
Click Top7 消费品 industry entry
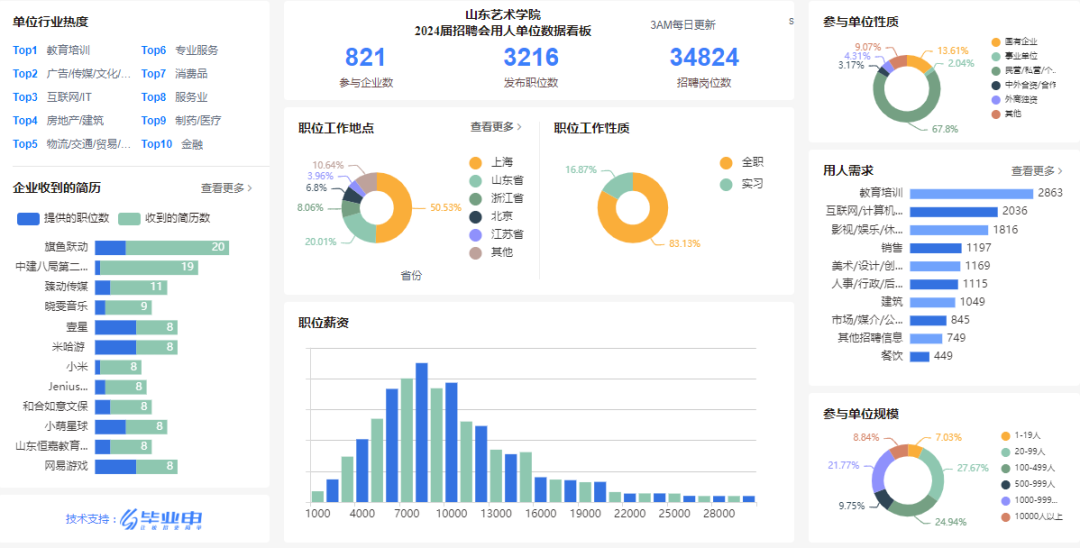[x=174, y=74]
